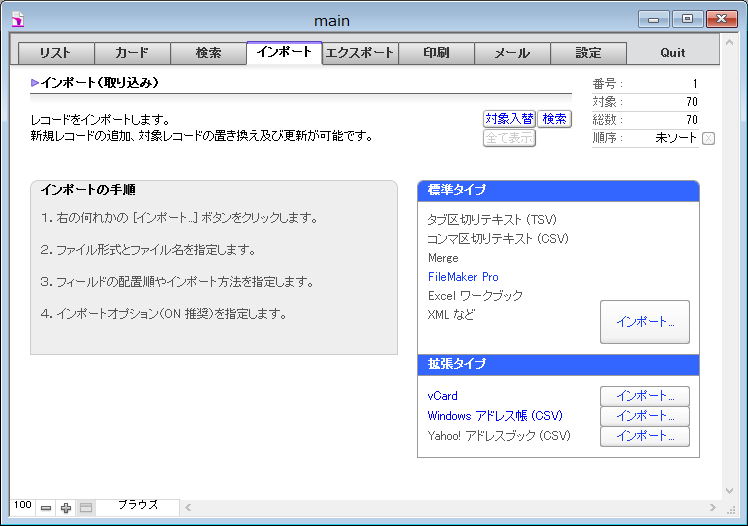Switch to the メール tab
Image resolution: width=748 pixels, height=526 pixels.
[513, 54]
